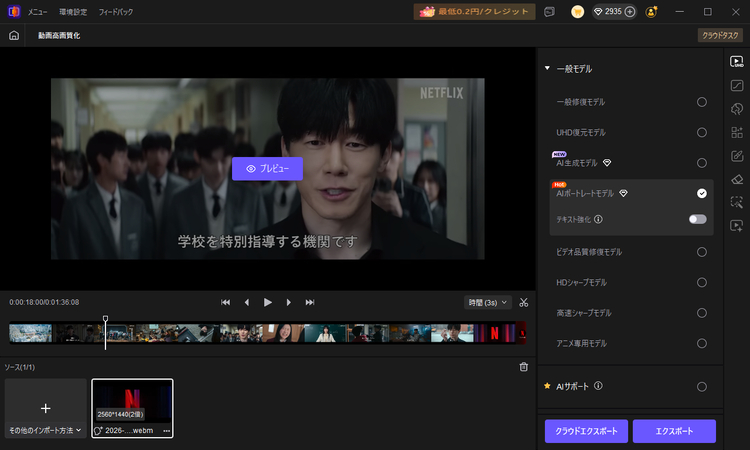Click AIサポート info icon
Viewport: 750px width, 450px height.
598,385
